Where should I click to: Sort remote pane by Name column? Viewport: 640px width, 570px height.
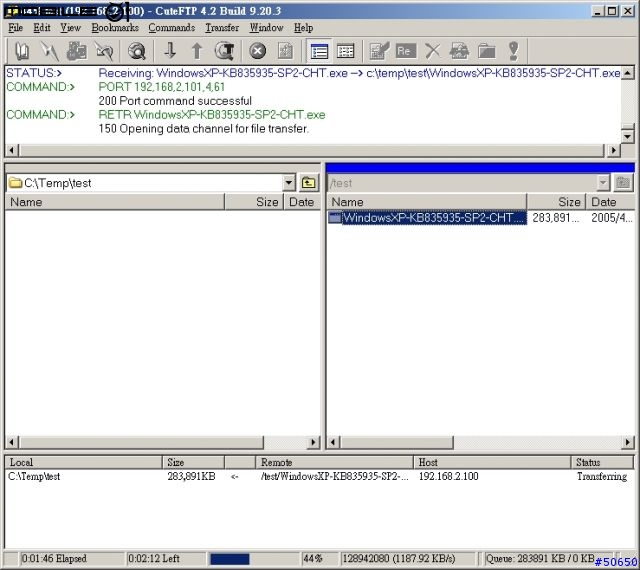(x=427, y=202)
